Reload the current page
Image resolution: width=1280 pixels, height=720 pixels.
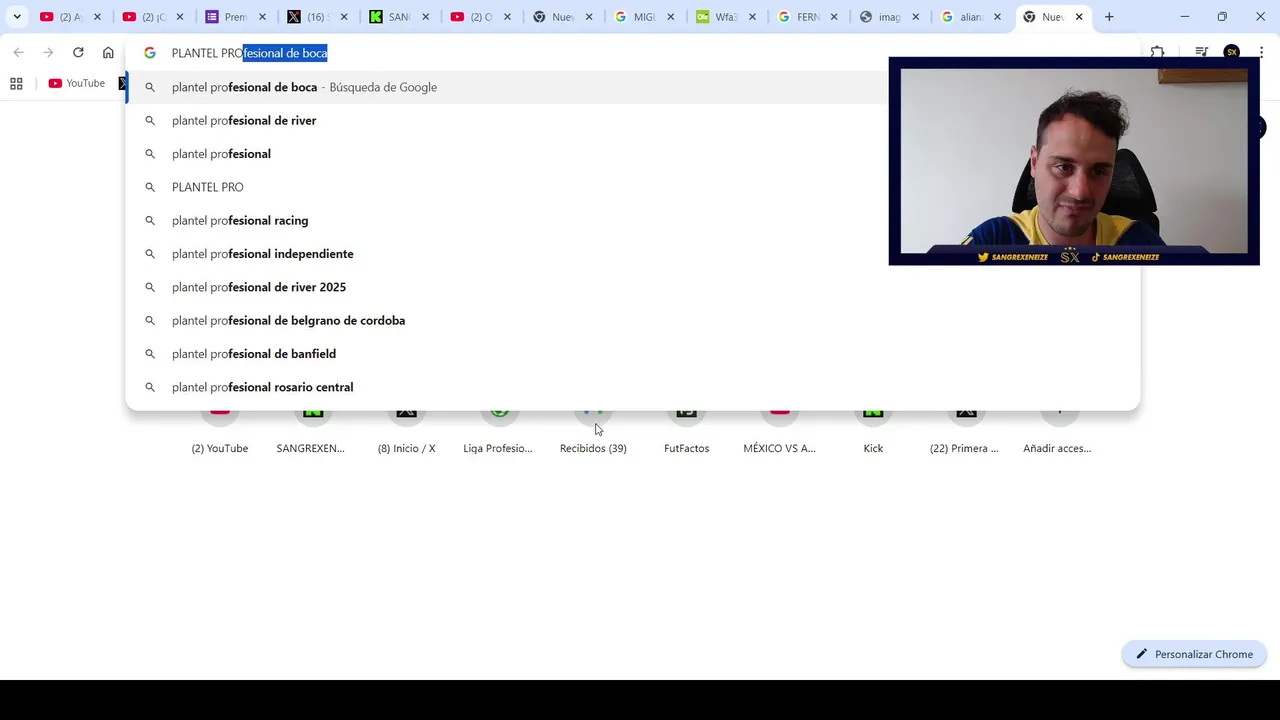tap(78, 53)
